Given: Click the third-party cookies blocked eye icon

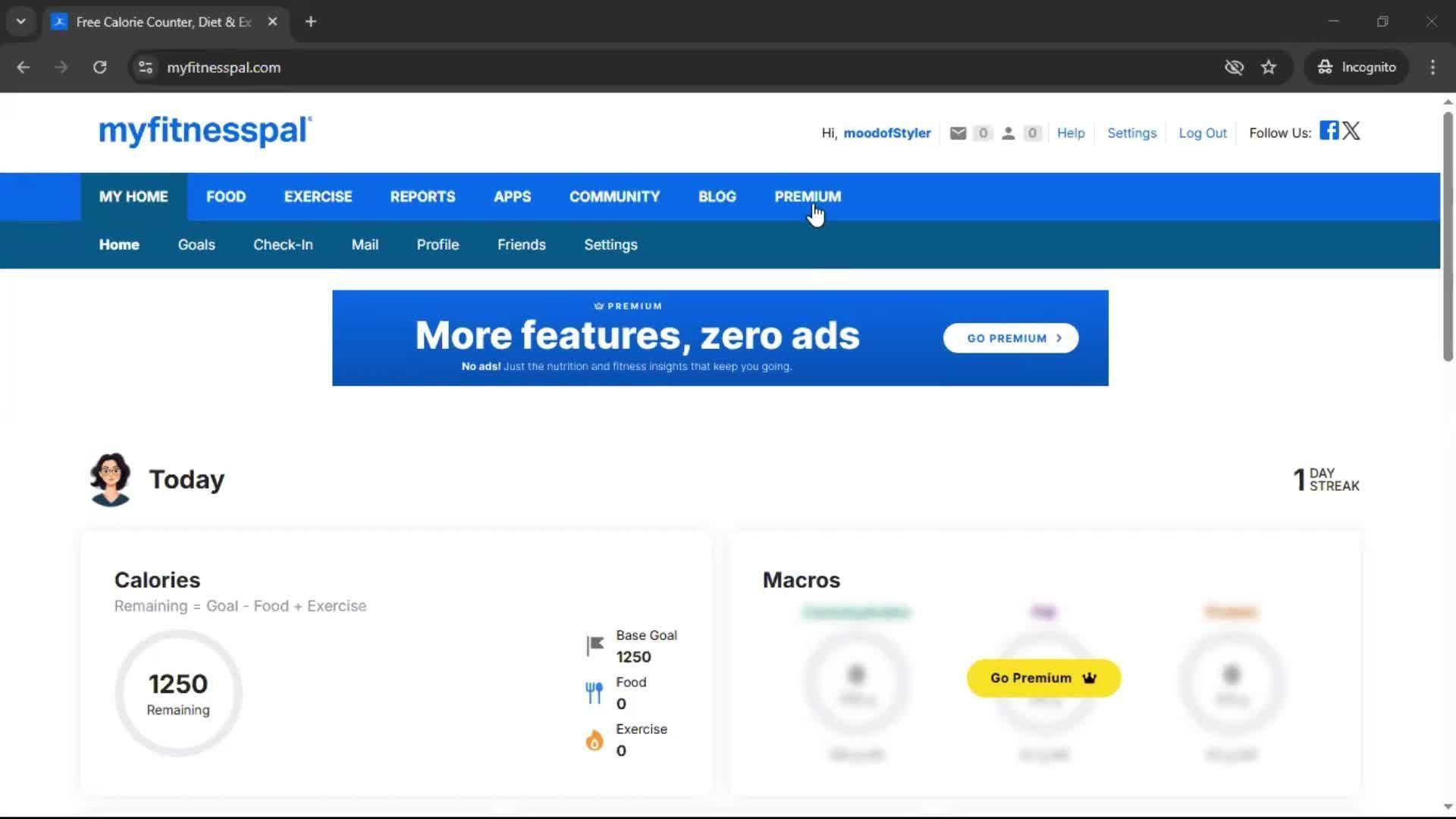Looking at the screenshot, I should [1234, 67].
